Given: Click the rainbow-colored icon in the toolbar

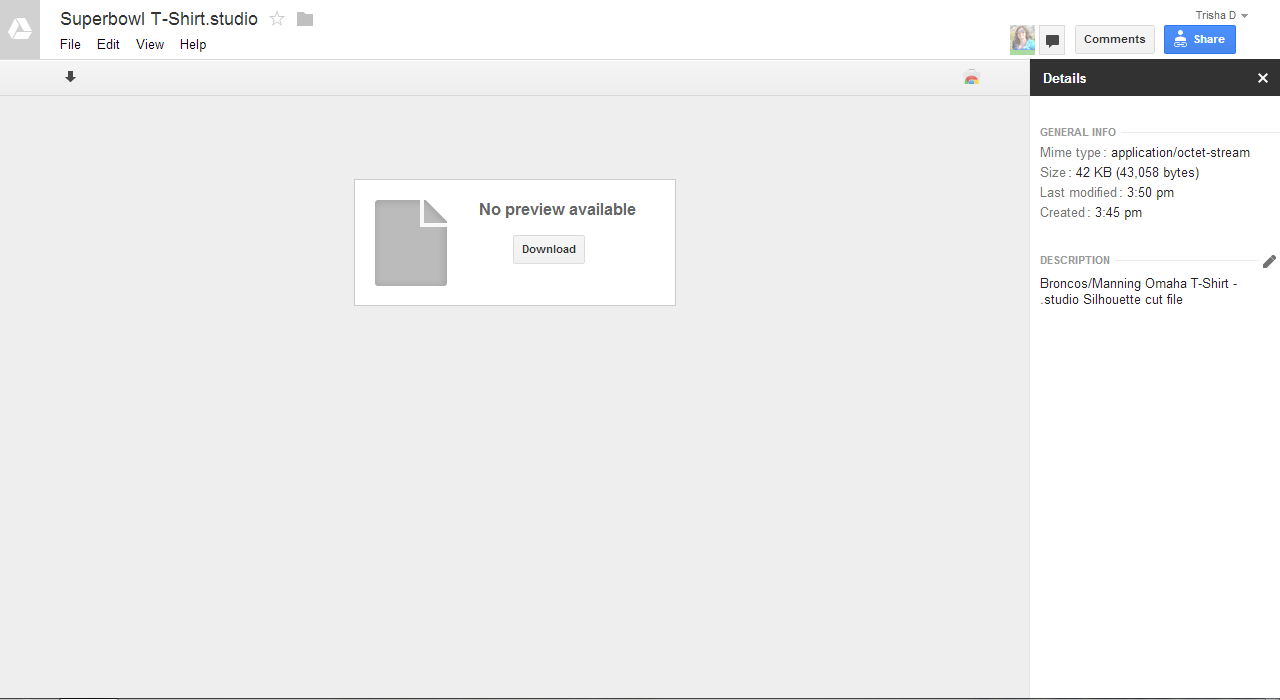Looking at the screenshot, I should click(971, 78).
